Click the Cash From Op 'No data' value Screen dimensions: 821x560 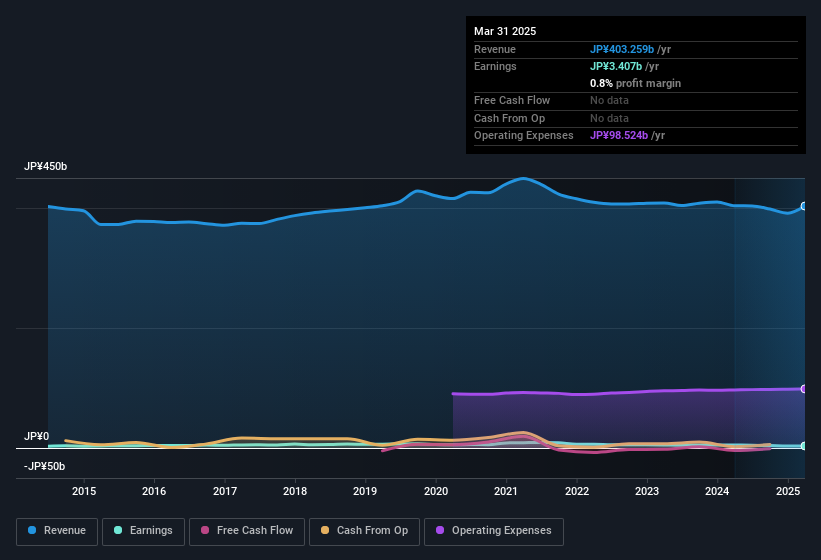pyautogui.click(x=609, y=118)
